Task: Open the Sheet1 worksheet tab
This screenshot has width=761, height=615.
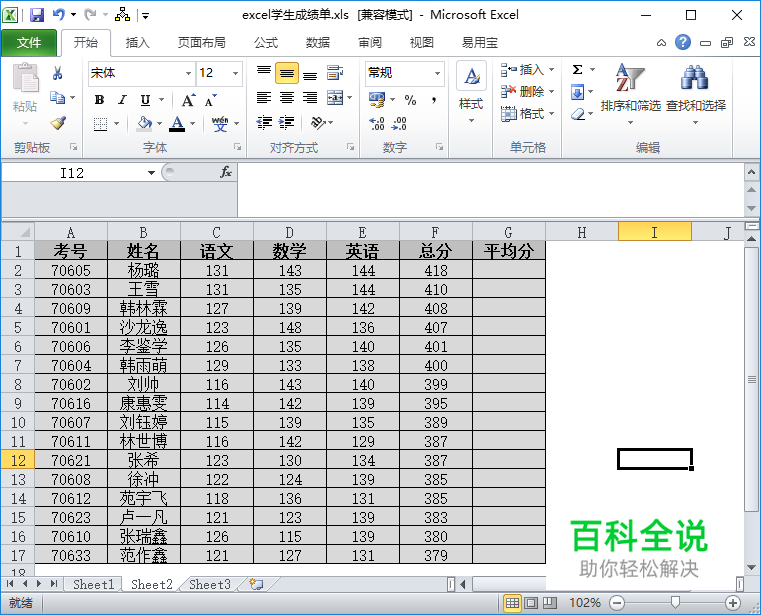Action: (94, 584)
